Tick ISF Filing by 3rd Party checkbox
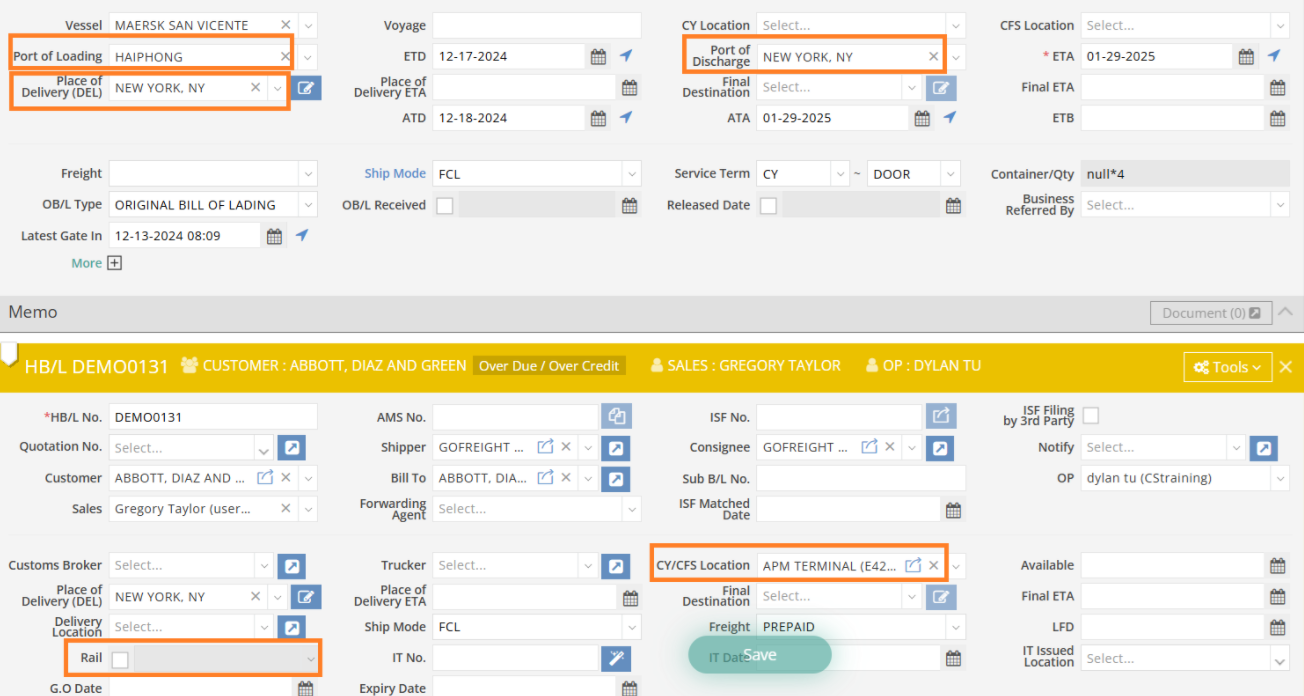Viewport: 1304px width, 696px height. (1090, 415)
